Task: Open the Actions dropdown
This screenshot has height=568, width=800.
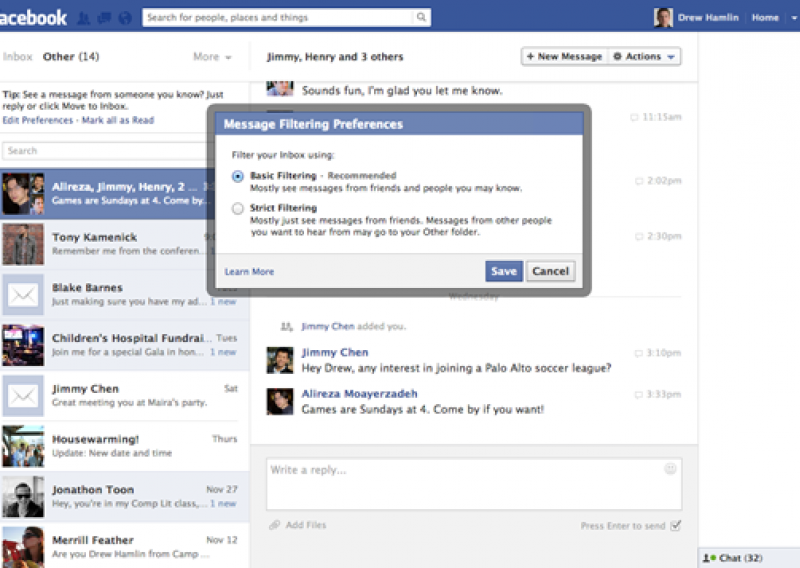Action: 644,56
